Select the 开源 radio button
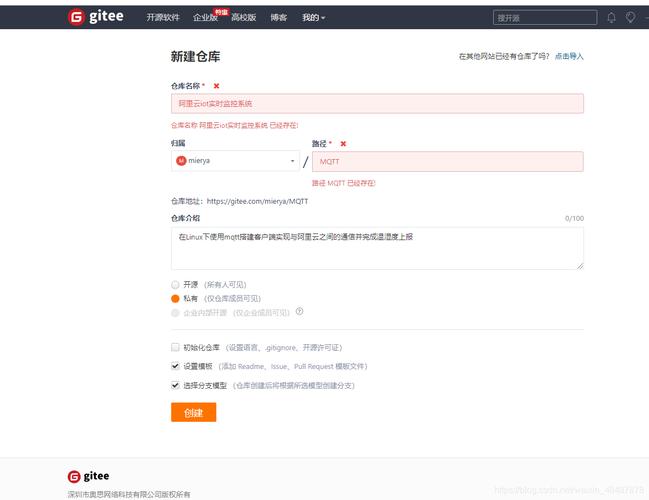The height and width of the screenshot is (500, 649). (175, 285)
